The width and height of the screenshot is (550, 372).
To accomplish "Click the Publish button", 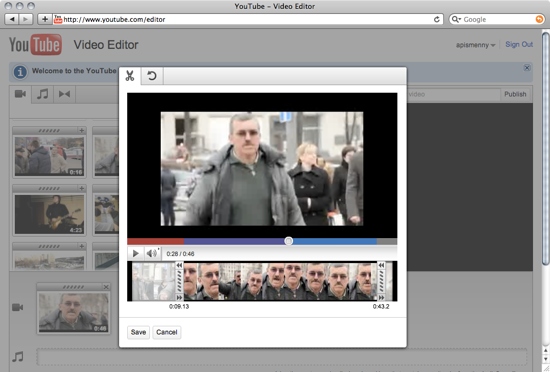I will [x=515, y=94].
